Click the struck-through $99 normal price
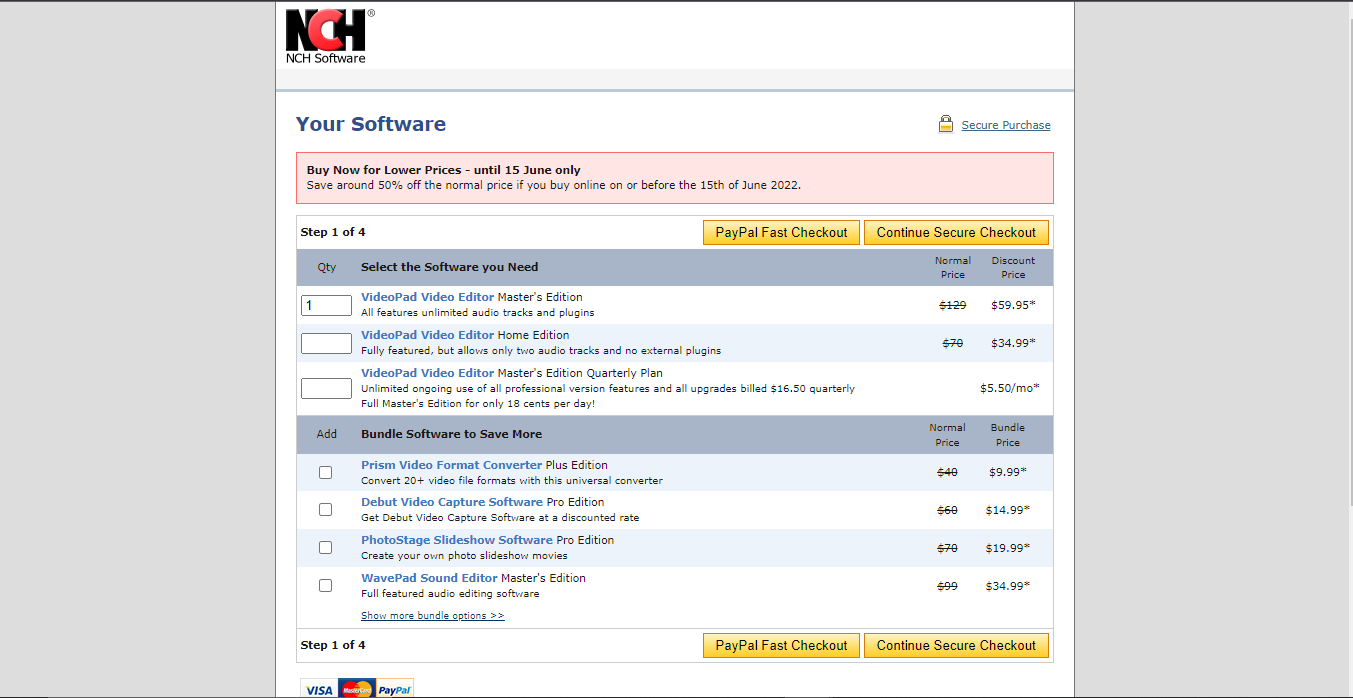The height and width of the screenshot is (698, 1353). coord(947,586)
